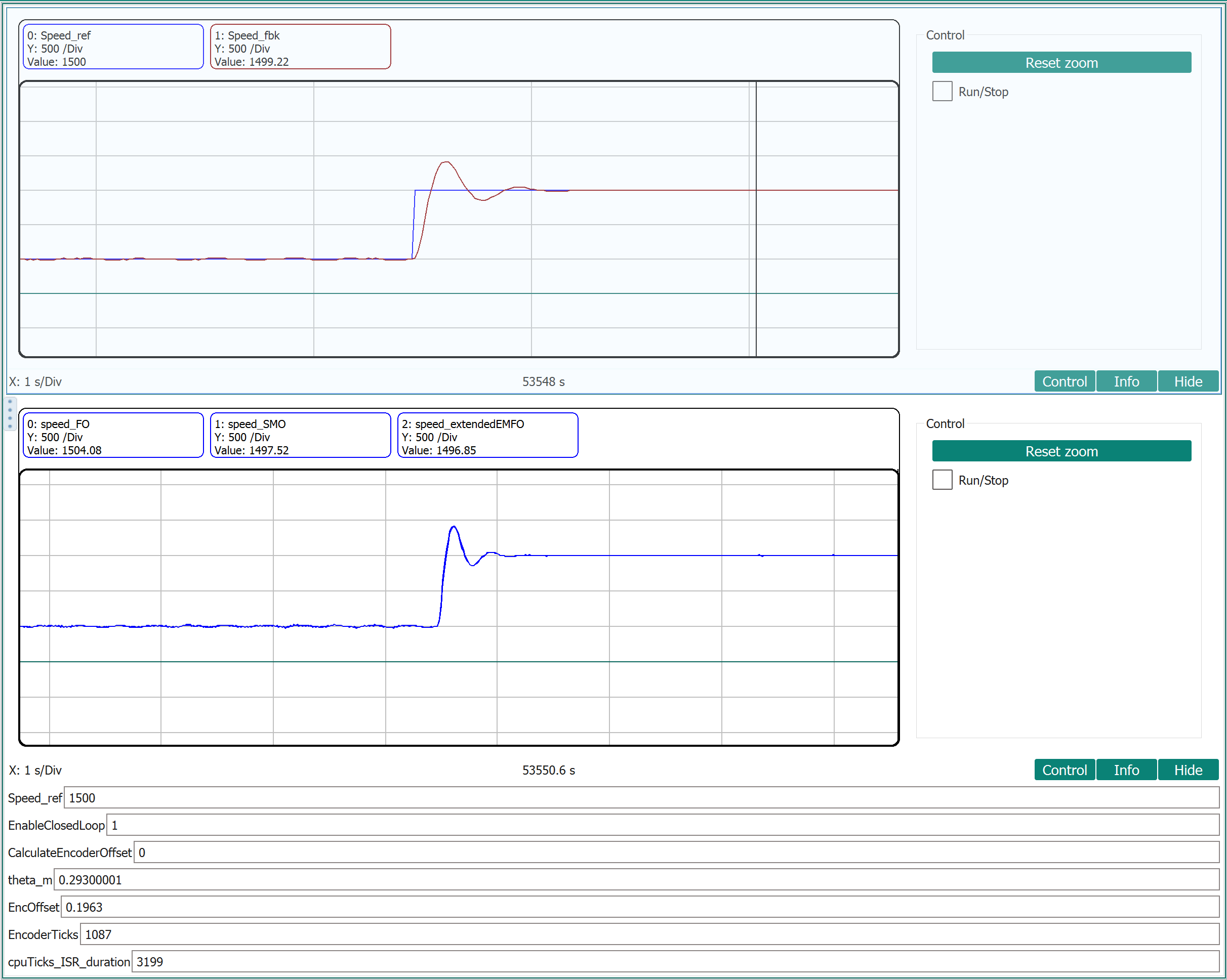The width and height of the screenshot is (1227, 980).
Task: Hide the upper plot side panel
Action: coord(1188,381)
